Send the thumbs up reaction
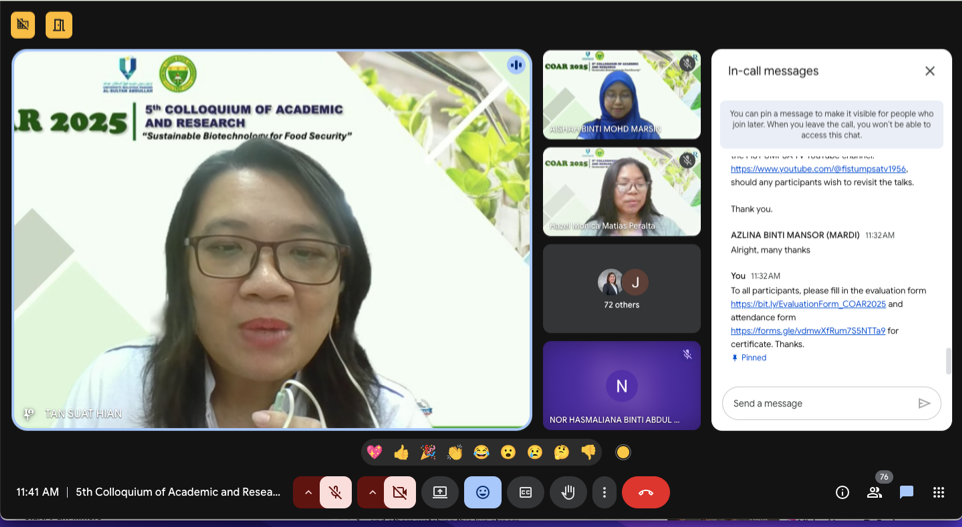962x527 pixels. pos(401,452)
